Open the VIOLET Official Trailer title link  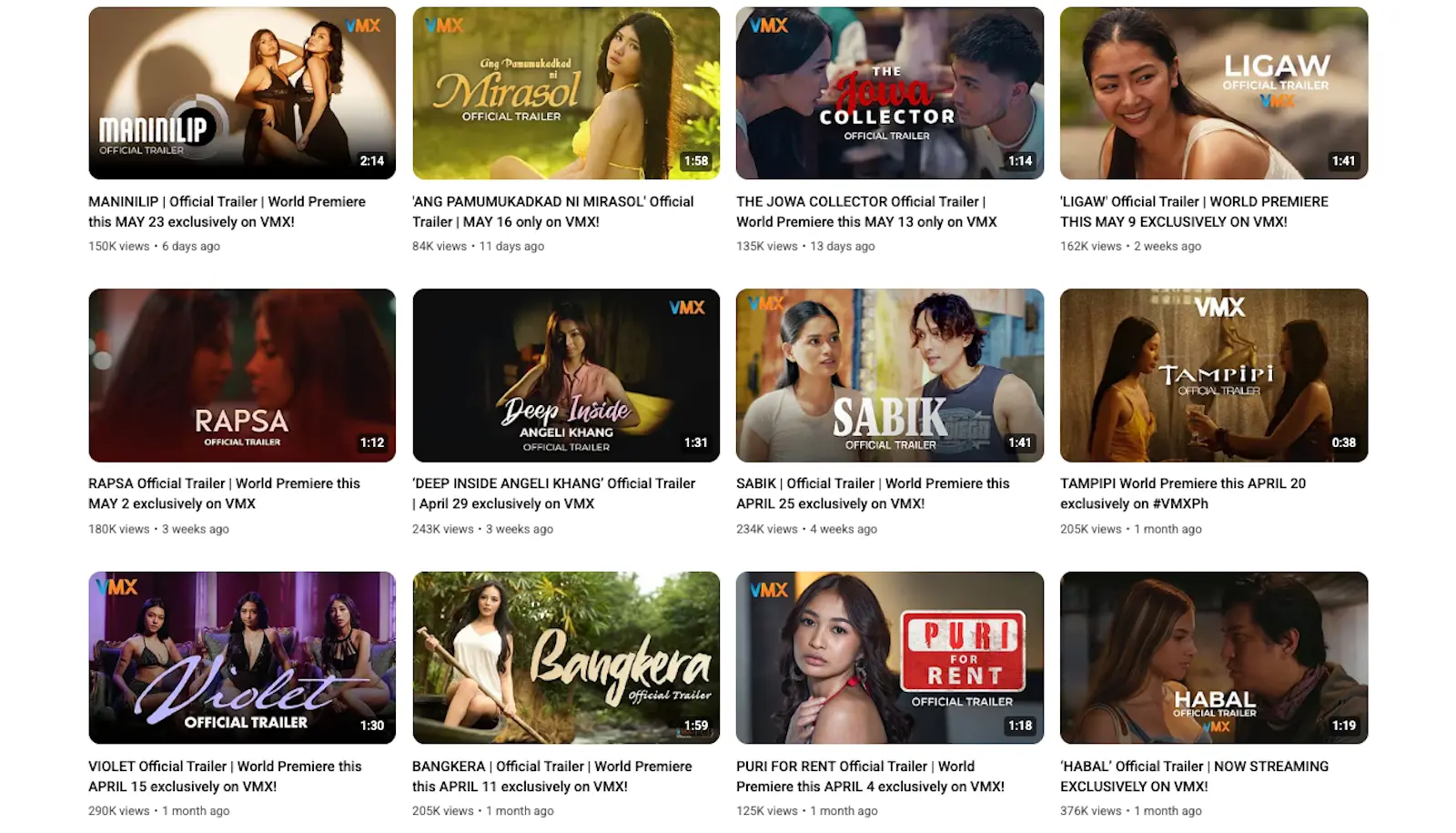coord(223,776)
